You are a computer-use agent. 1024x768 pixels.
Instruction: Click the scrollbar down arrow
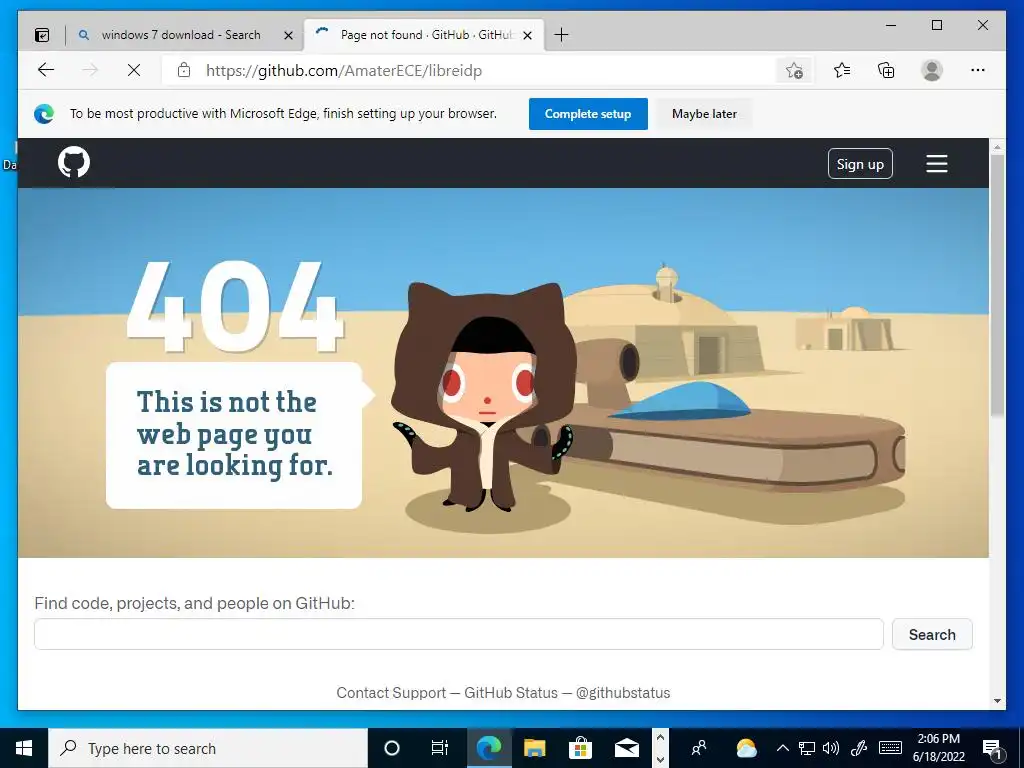click(997, 701)
